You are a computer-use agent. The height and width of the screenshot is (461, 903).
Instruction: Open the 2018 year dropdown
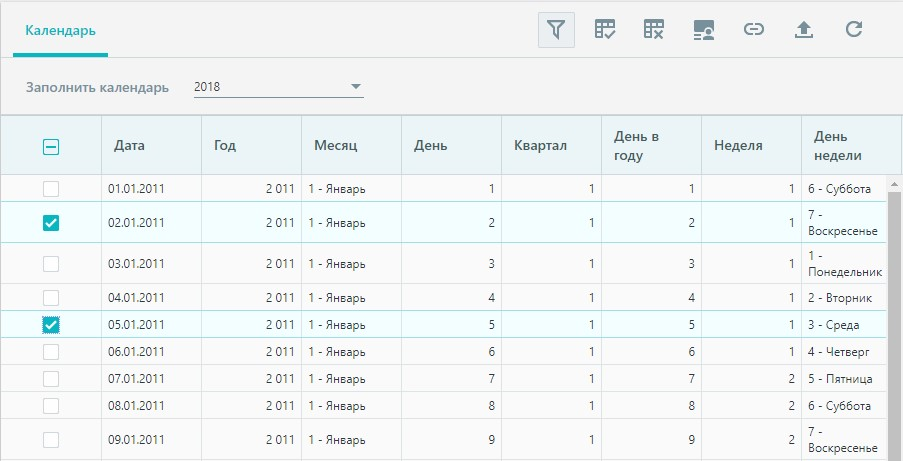279,88
